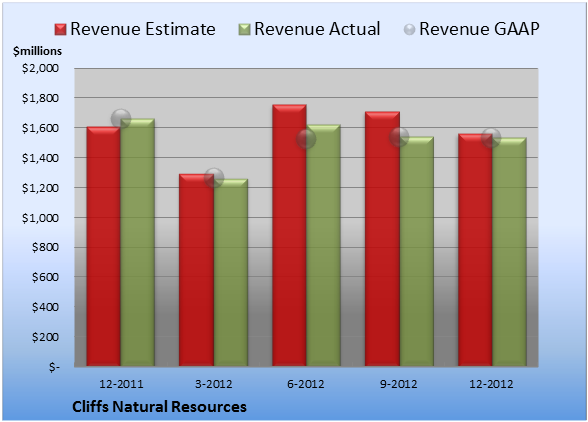Select the red estimate bar for 12-2012
Screen dimensions: 588x422
click(475, 250)
